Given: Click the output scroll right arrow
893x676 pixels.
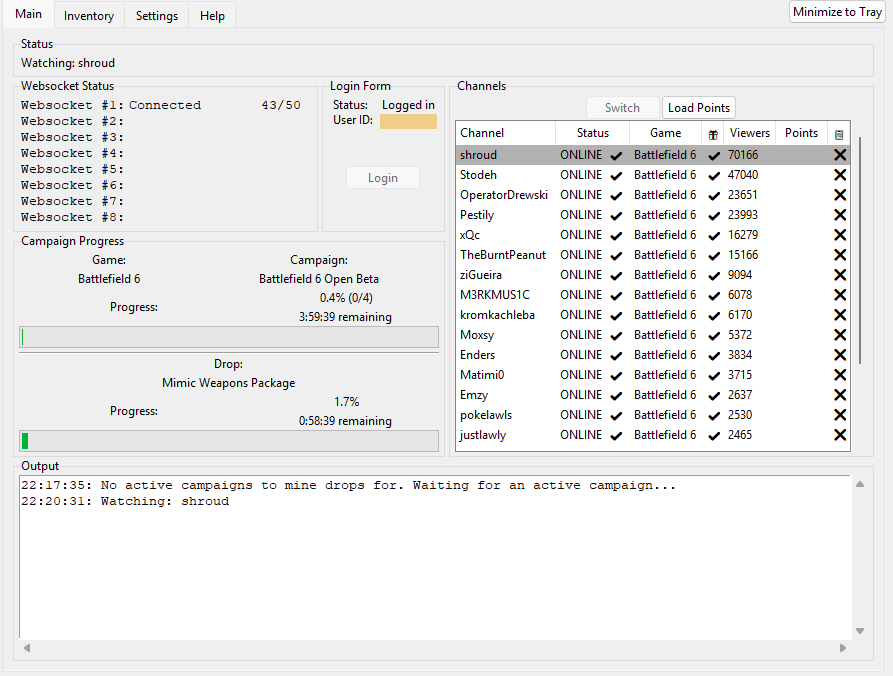Looking at the screenshot, I should pos(843,648).
